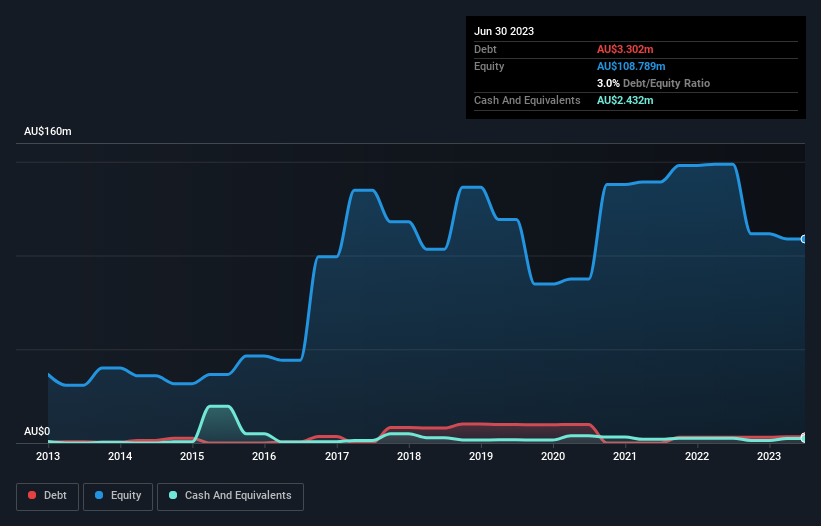The height and width of the screenshot is (526, 821).
Task: Click the 3.0% Debt/Equity Ratio text
Action: pos(653,83)
